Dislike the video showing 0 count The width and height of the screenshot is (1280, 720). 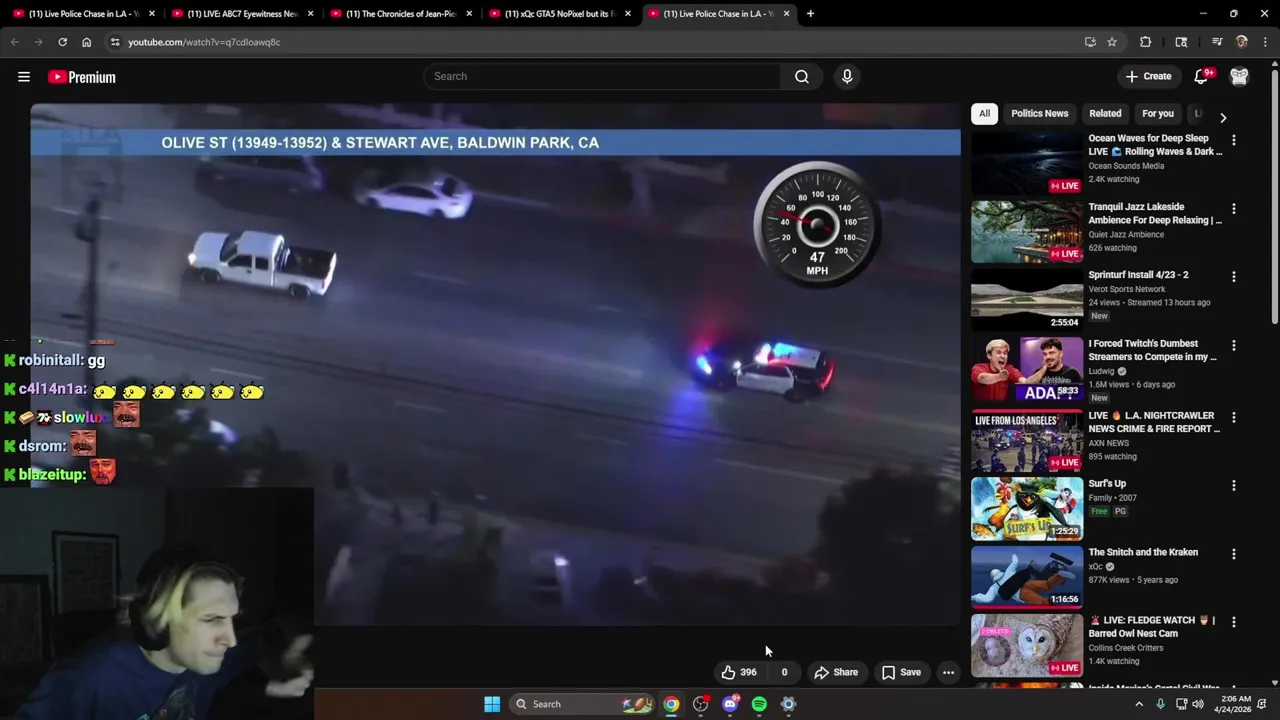pyautogui.click(x=784, y=672)
